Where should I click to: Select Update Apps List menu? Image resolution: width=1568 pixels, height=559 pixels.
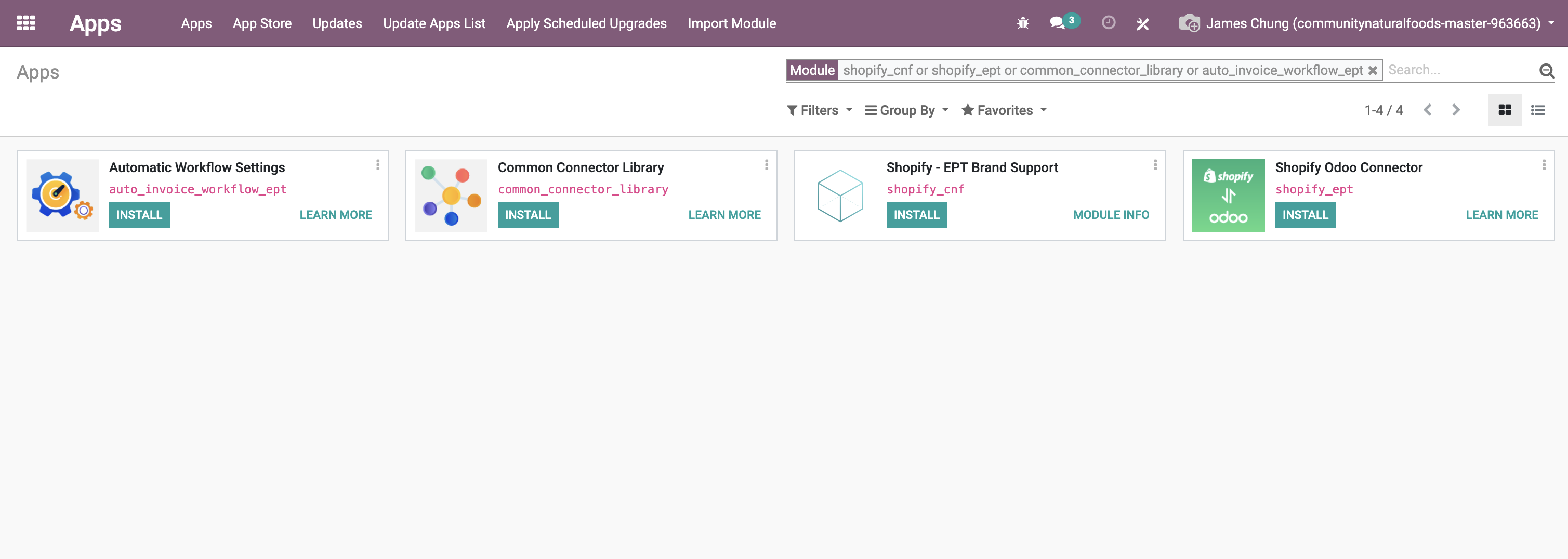point(434,24)
